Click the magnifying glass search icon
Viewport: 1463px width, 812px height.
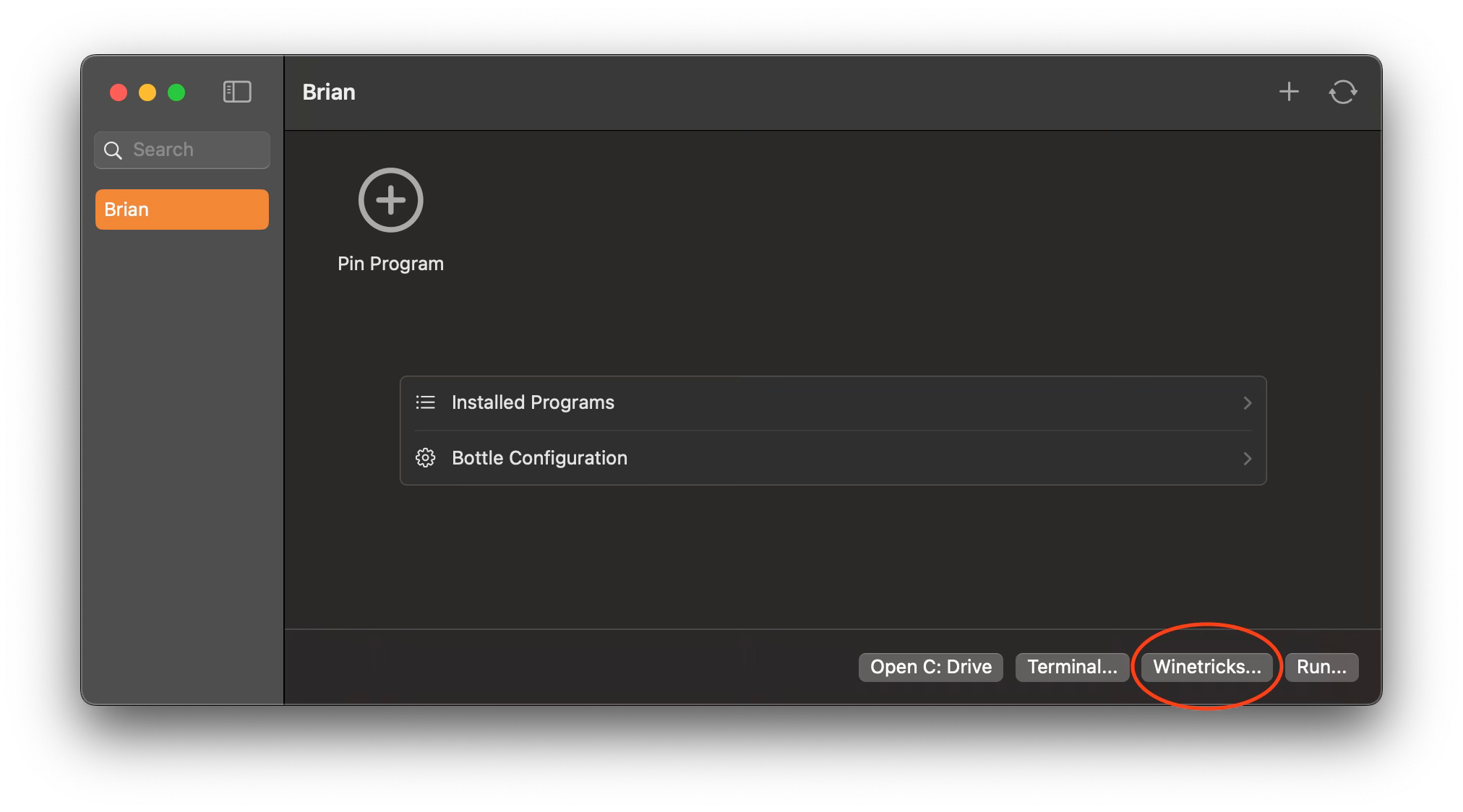(113, 150)
